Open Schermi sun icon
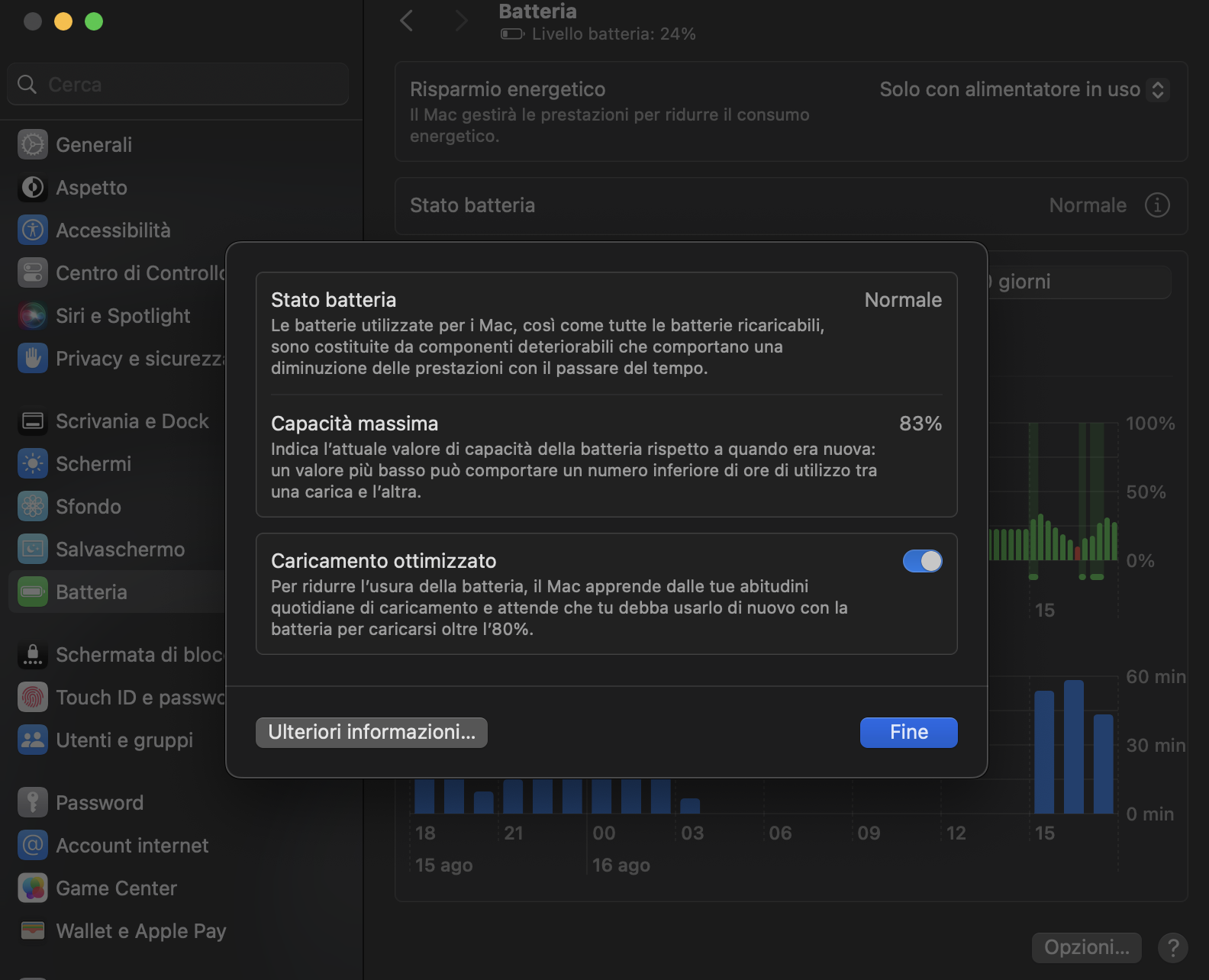1209x980 pixels. coord(33,464)
